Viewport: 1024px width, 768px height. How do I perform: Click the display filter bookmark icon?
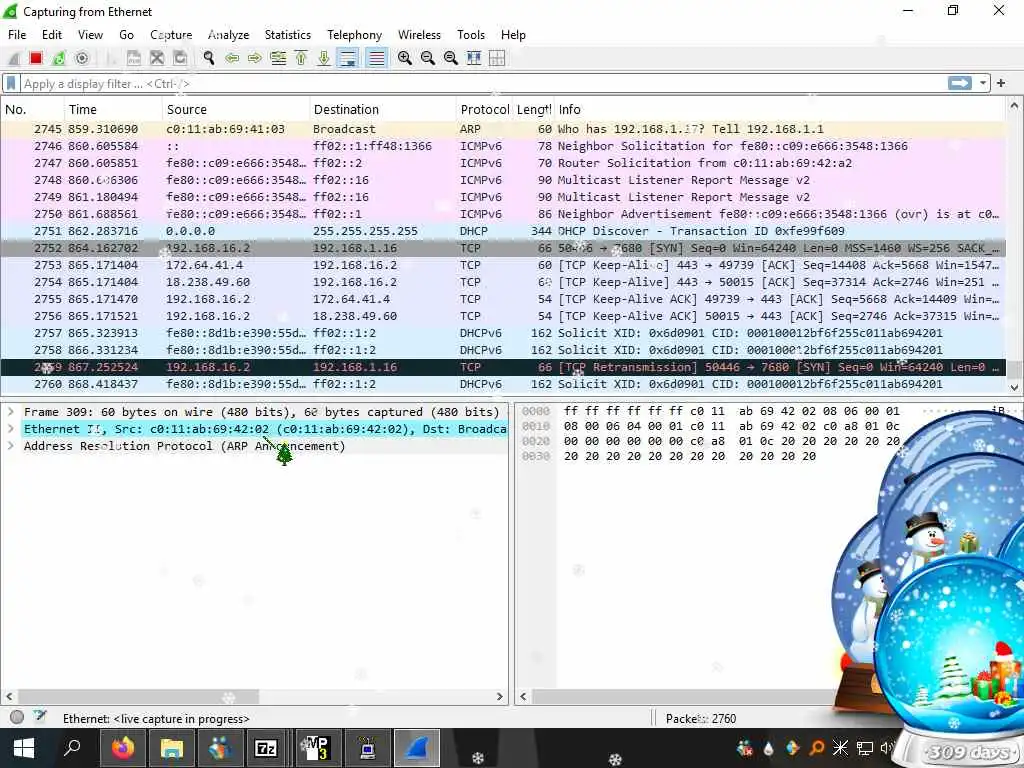pyautogui.click(x=11, y=84)
